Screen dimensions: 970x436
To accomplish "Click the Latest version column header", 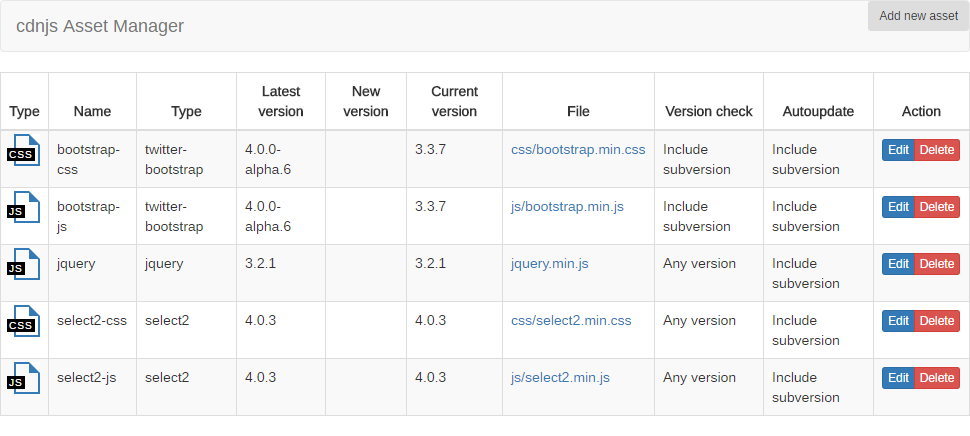I will pos(281,101).
